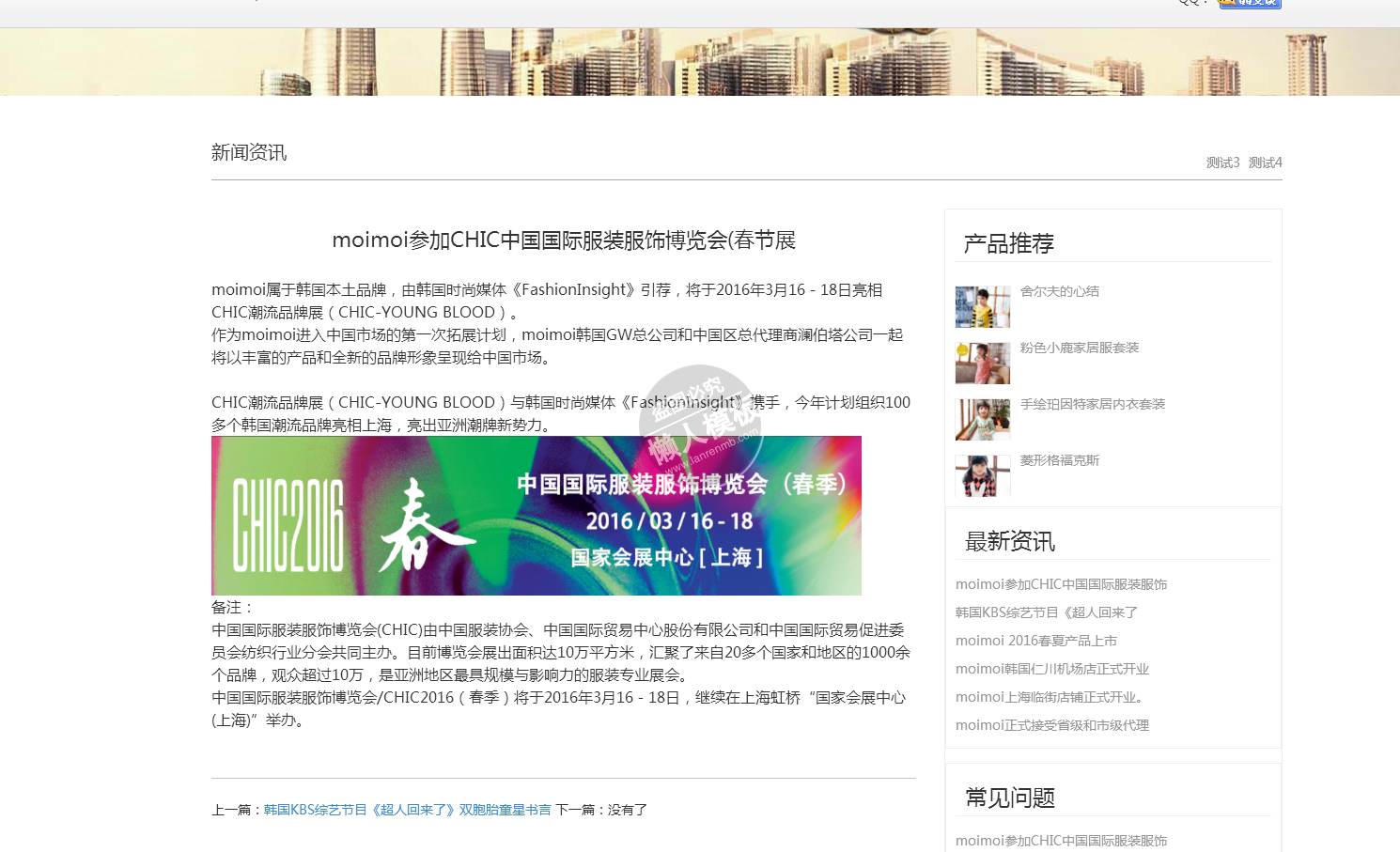Open first 最新资讯 article about CHIC expo
The image size is (1400, 852).
(1061, 584)
